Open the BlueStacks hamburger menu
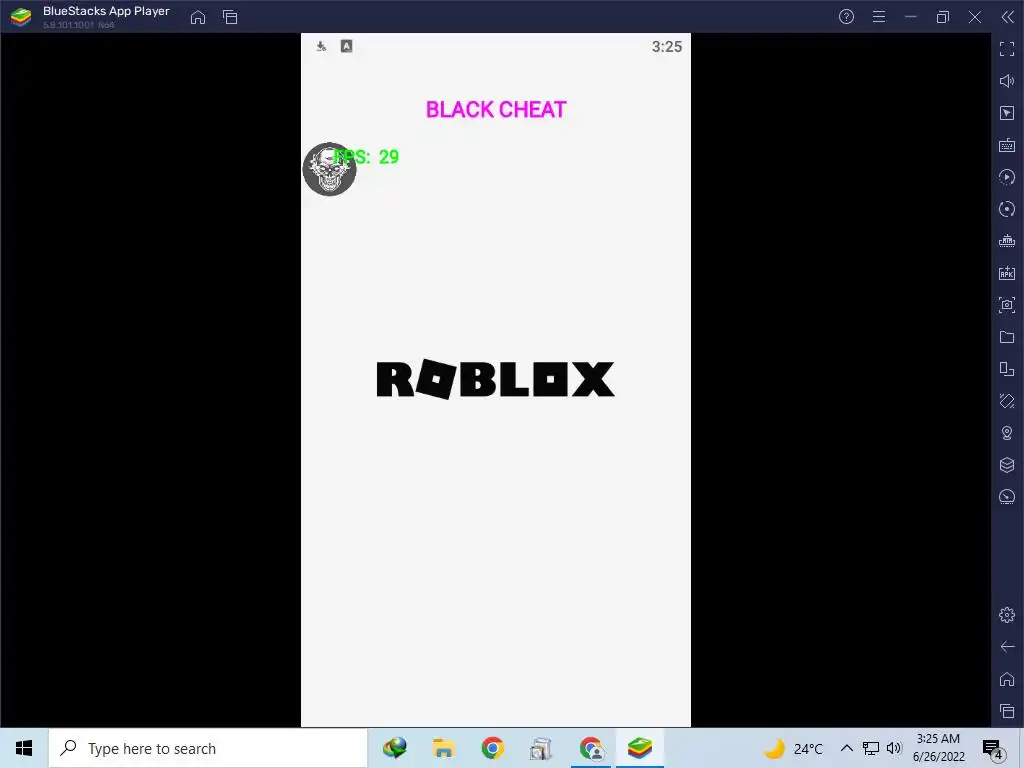 [879, 17]
